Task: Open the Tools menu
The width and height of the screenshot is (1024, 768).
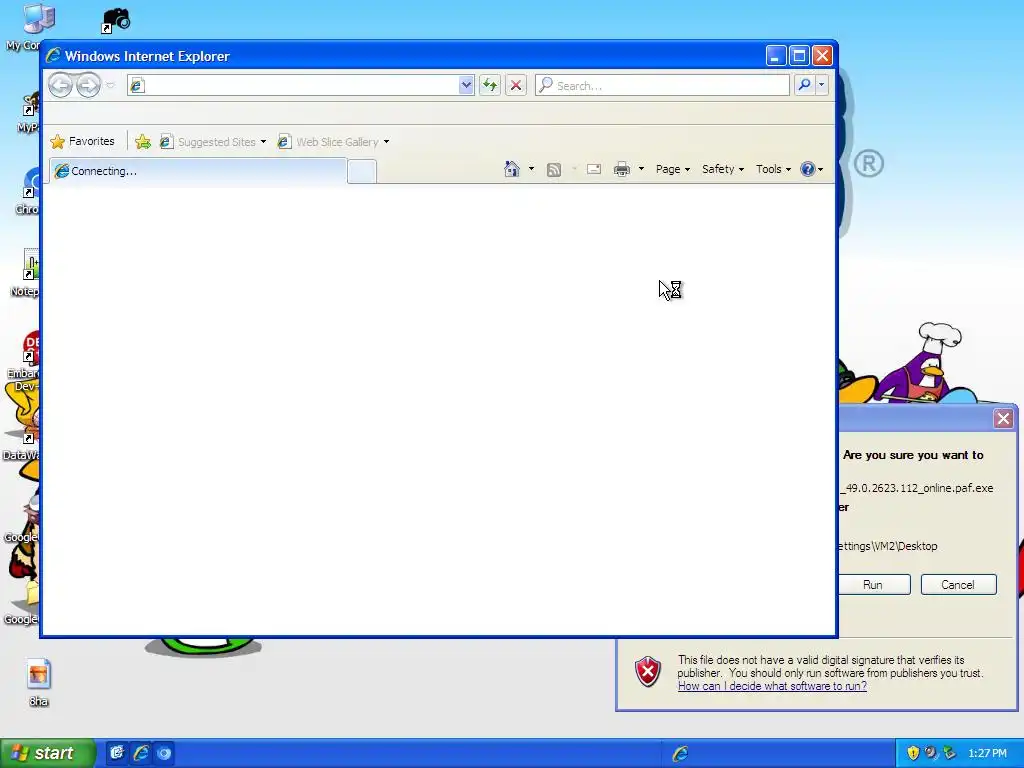Action: [x=773, y=169]
